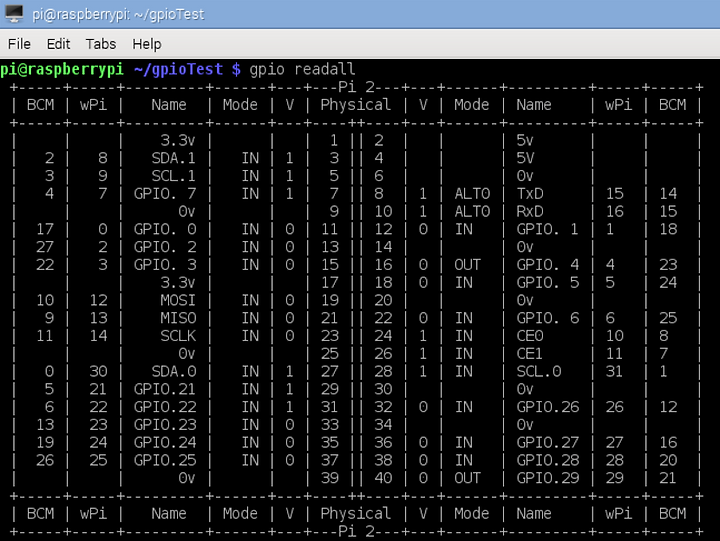The width and height of the screenshot is (720, 541).
Task: Click the 'GPIO.27' name cell
Action: click(548, 442)
